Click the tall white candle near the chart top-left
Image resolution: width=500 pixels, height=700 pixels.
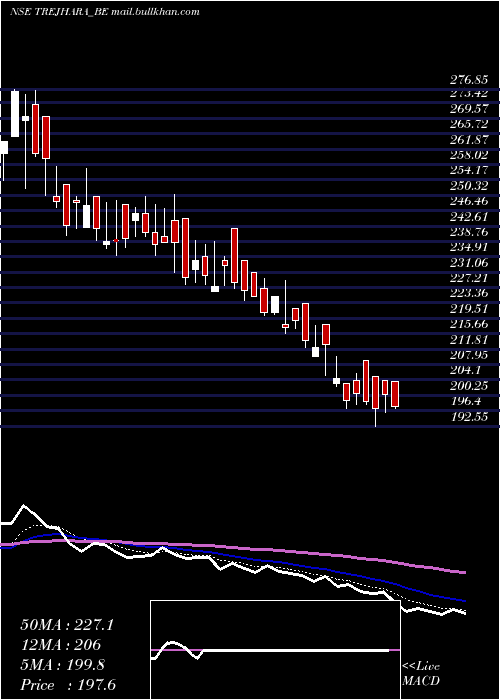click(x=15, y=114)
